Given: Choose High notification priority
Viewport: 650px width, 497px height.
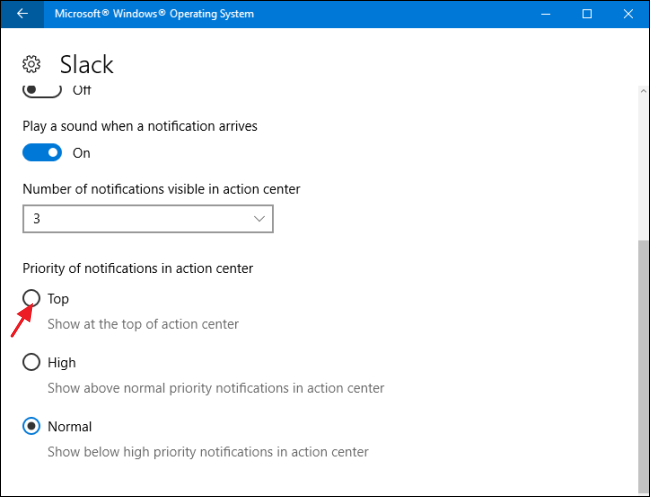Looking at the screenshot, I should tap(32, 363).
